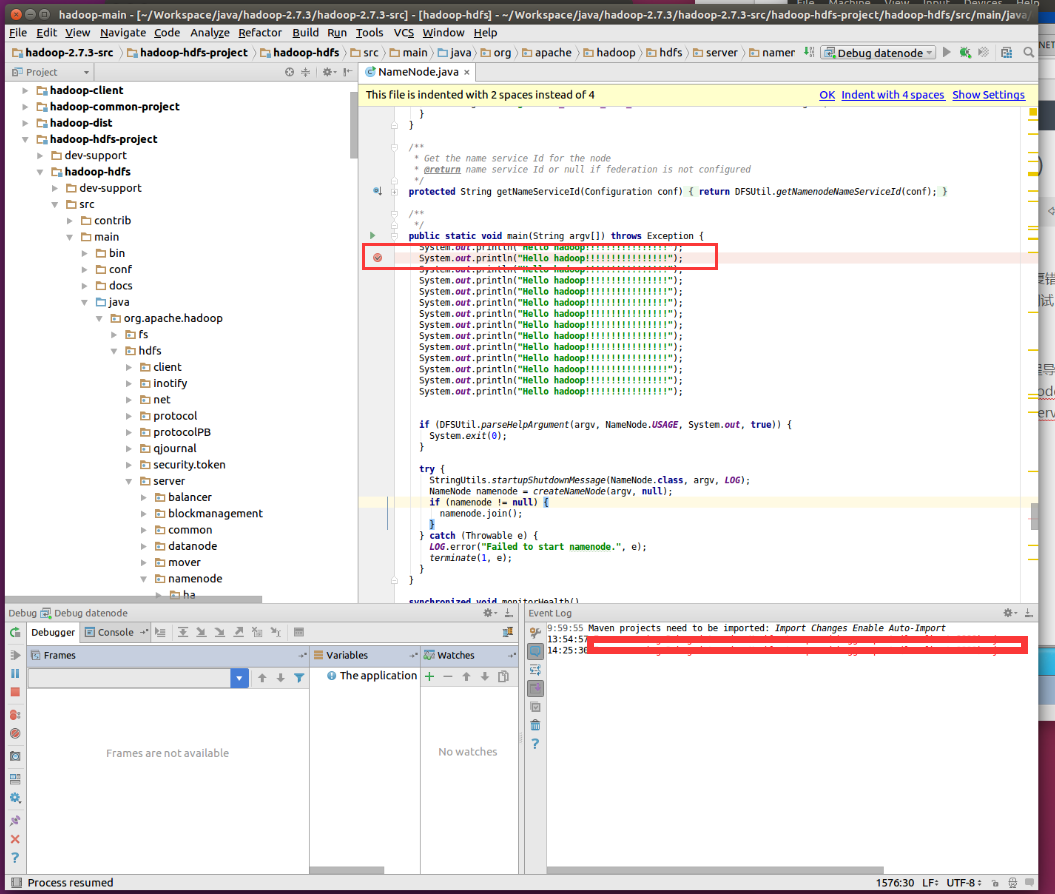
Task: Click the Make Project build icon
Action: click(809, 52)
